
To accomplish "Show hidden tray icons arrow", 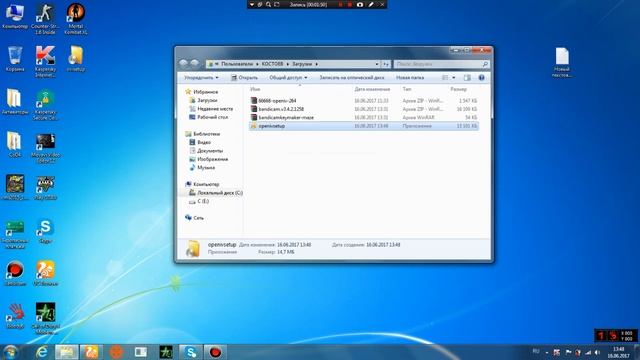I will coord(547,353).
